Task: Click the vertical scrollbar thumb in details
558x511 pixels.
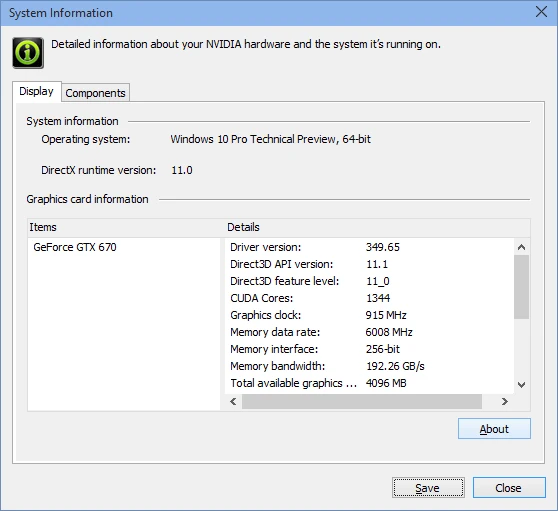Action: point(522,287)
